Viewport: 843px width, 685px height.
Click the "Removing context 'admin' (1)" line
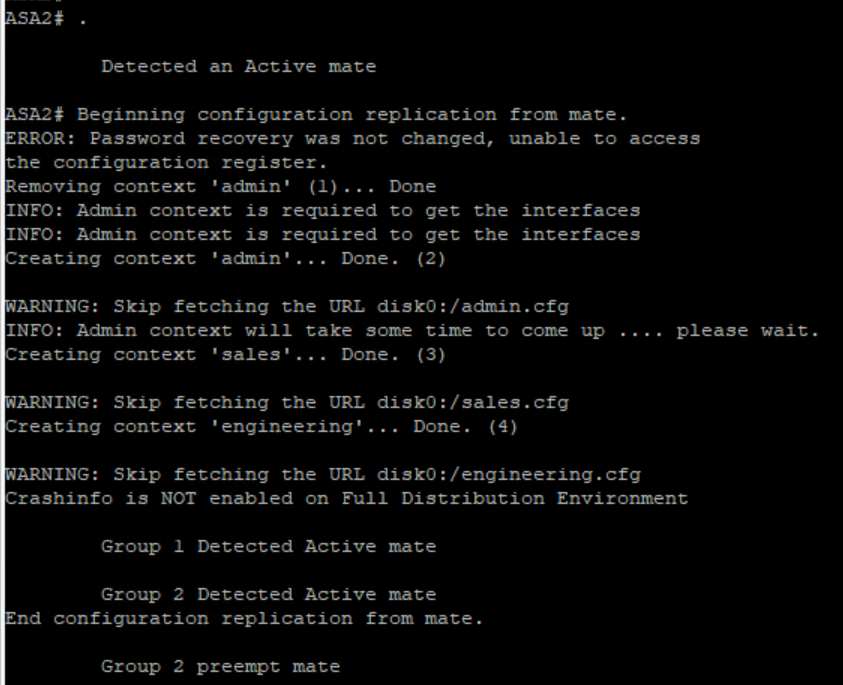[221, 187]
